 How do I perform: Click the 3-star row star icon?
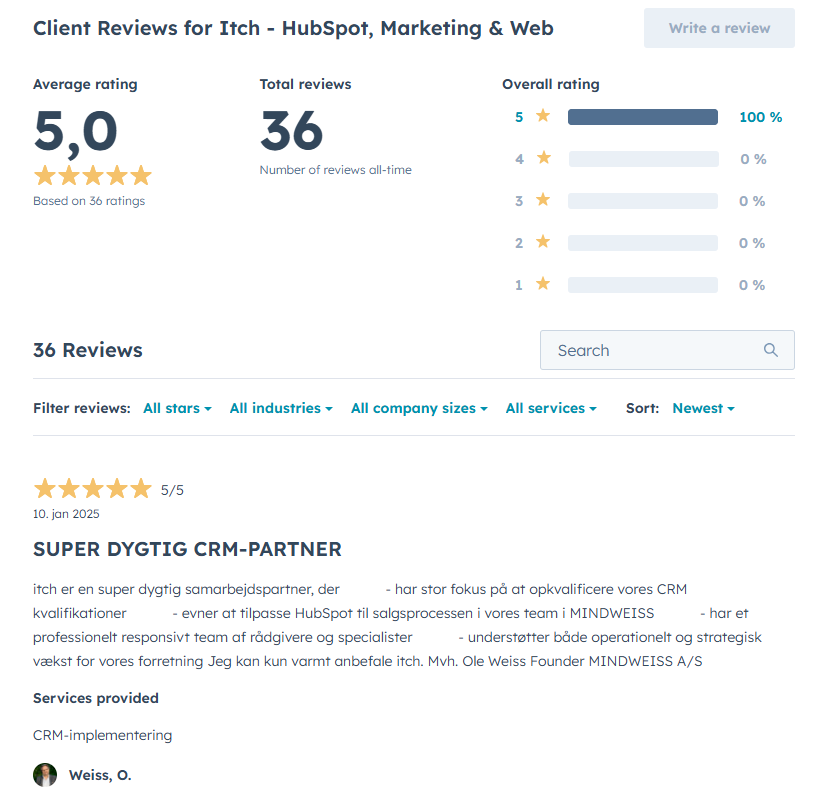[543, 200]
